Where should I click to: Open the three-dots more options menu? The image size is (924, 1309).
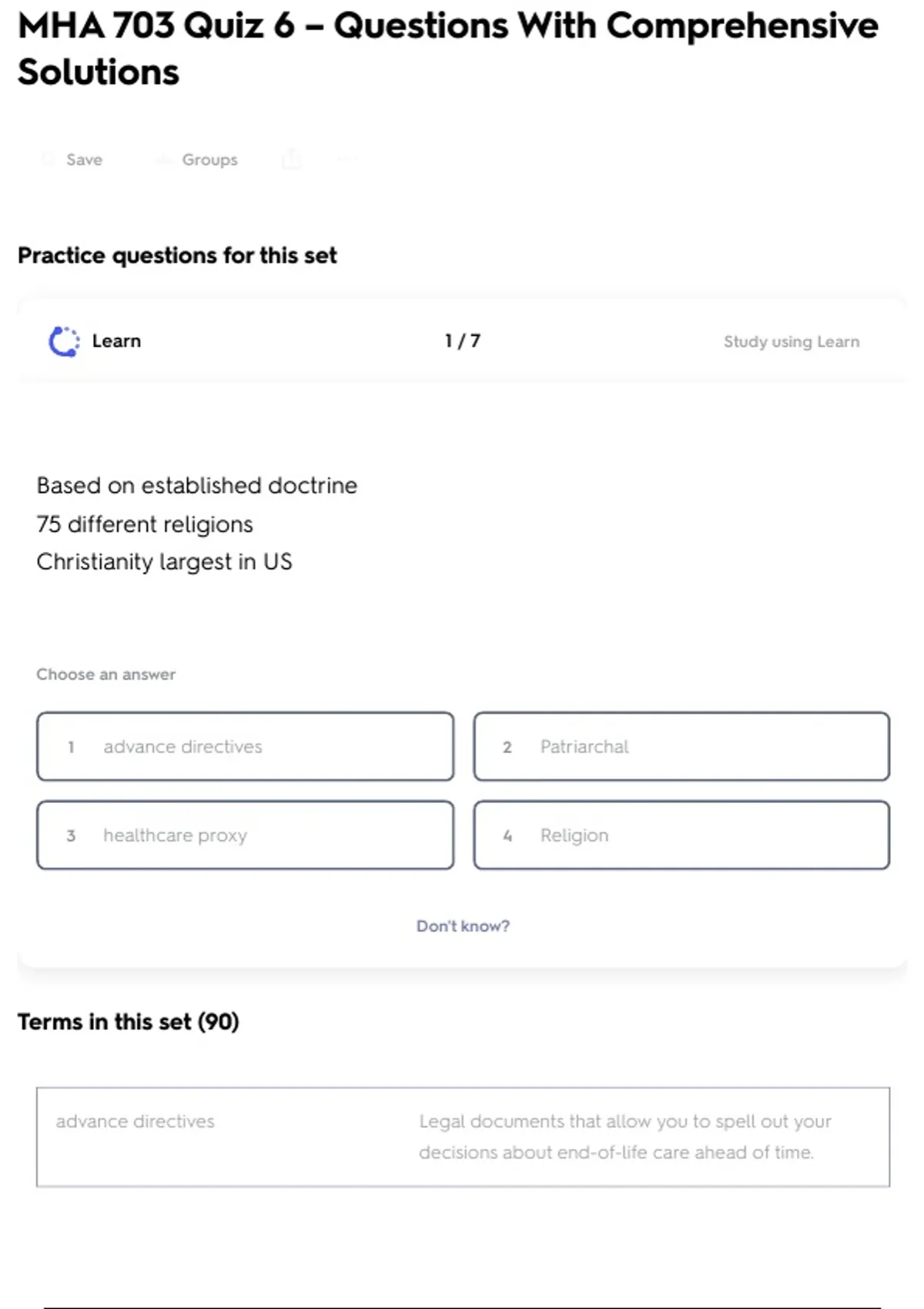(x=346, y=159)
